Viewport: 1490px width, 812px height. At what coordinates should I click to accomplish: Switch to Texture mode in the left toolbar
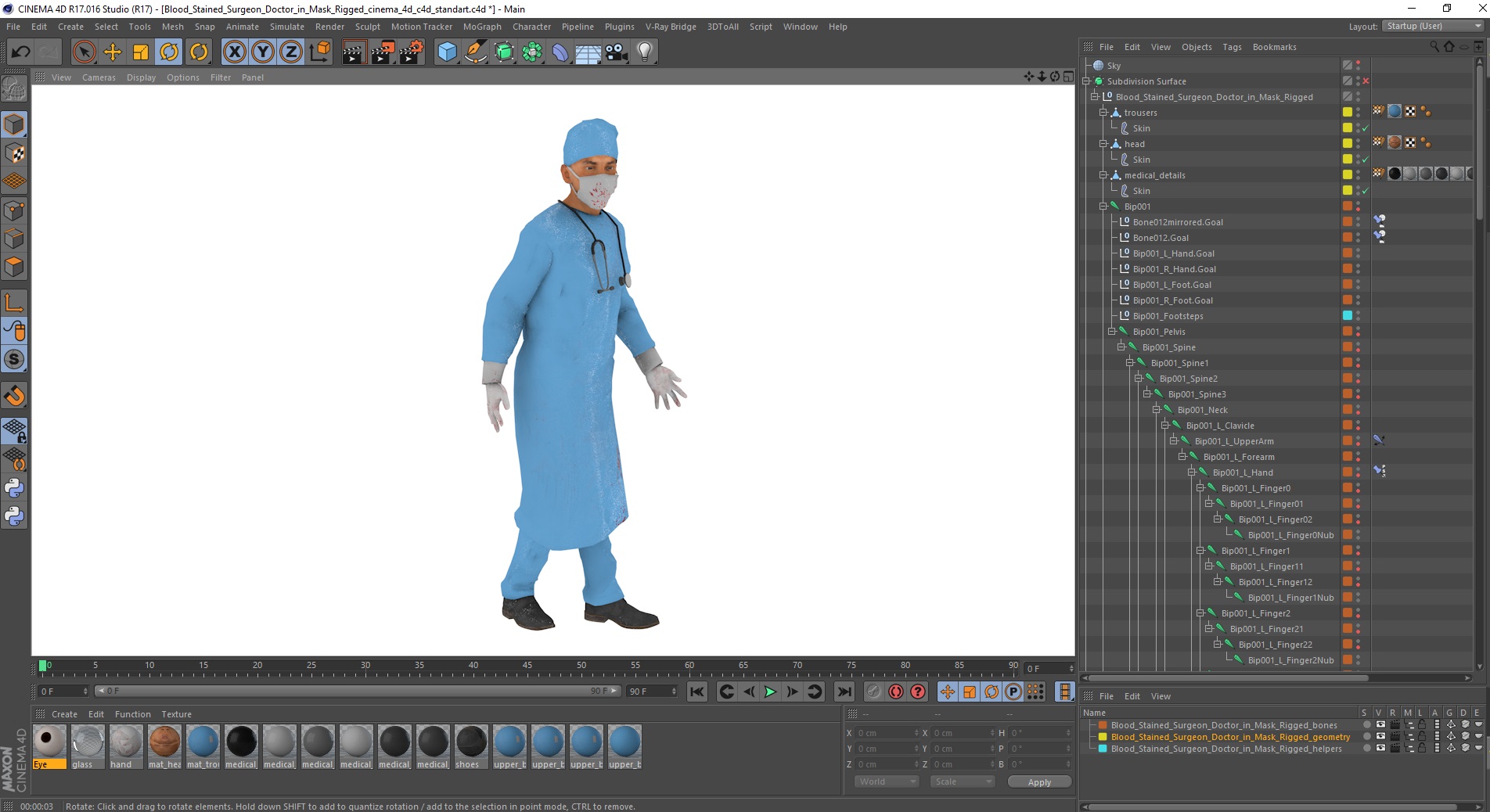(14, 153)
